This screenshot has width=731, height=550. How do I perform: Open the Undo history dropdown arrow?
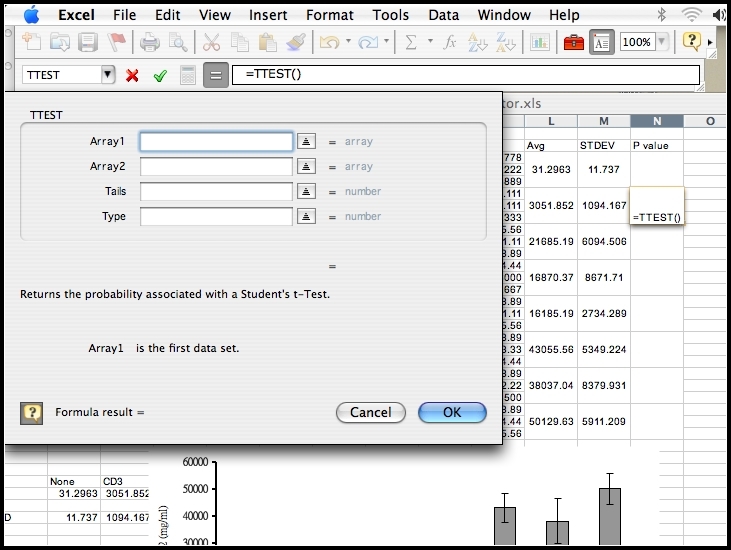click(x=348, y=41)
